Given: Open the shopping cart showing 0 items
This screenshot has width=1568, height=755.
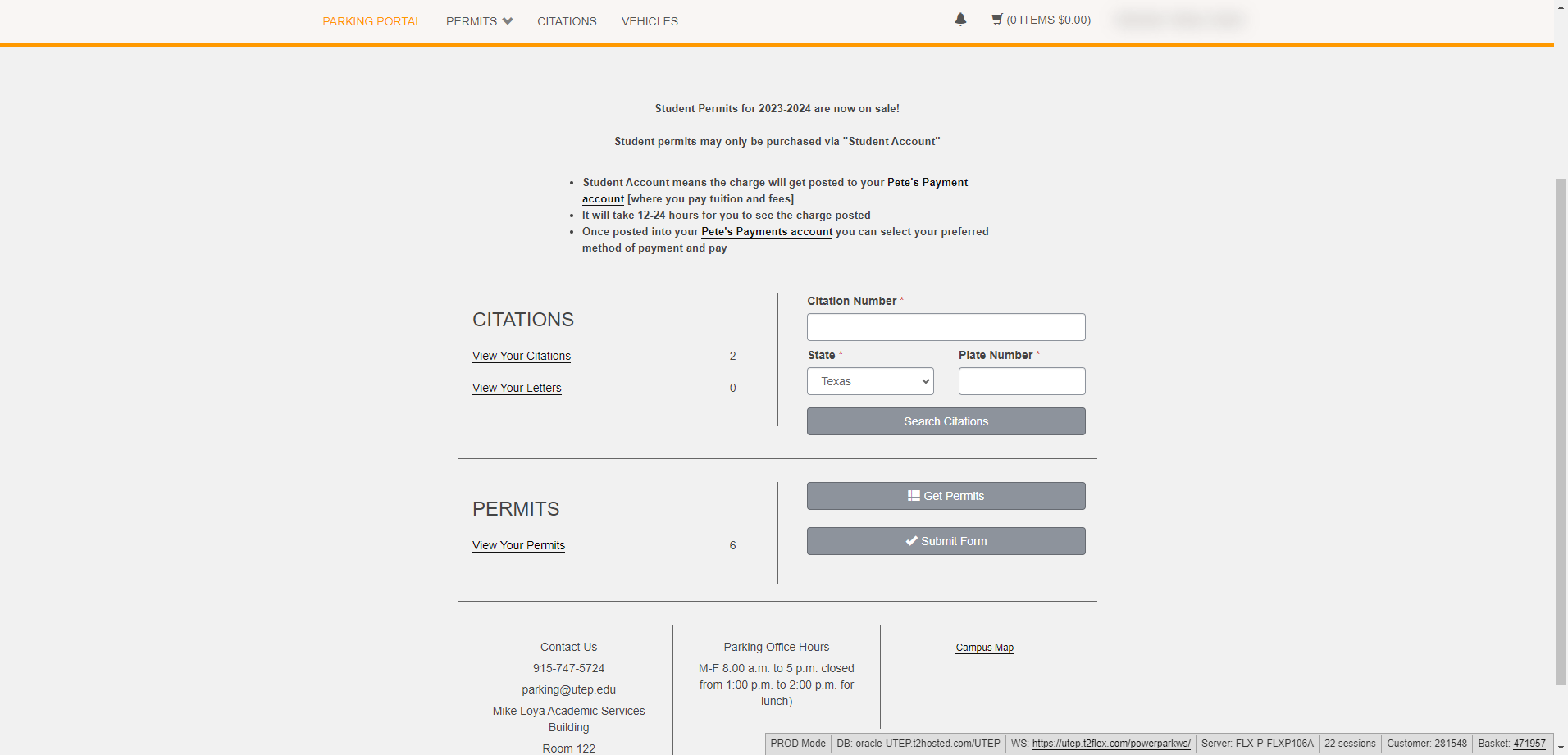Looking at the screenshot, I should [x=1041, y=20].
